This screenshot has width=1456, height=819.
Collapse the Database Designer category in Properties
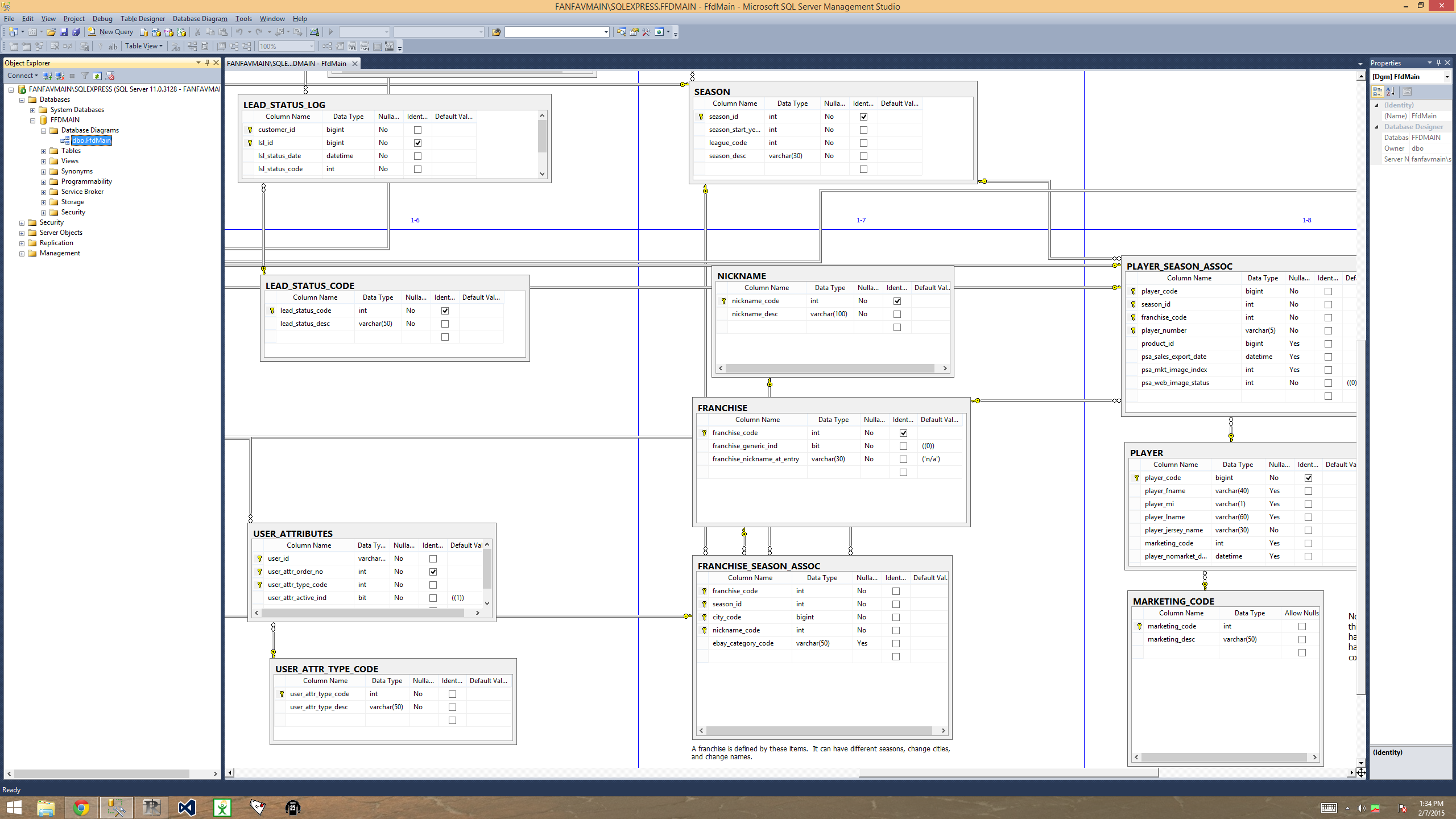(x=1376, y=127)
